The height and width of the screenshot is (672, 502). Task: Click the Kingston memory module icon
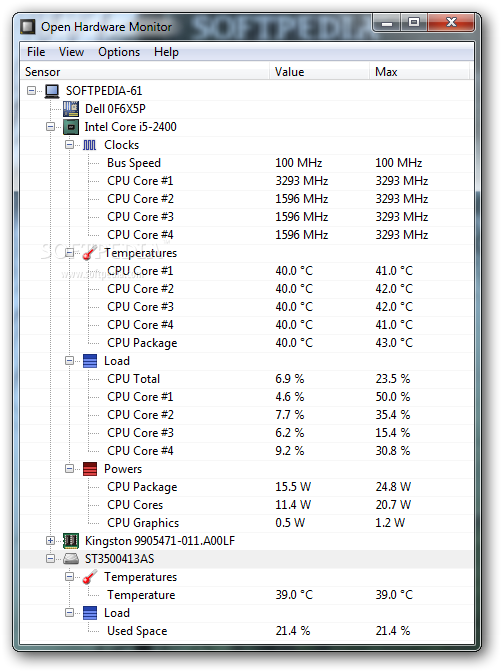point(71,541)
